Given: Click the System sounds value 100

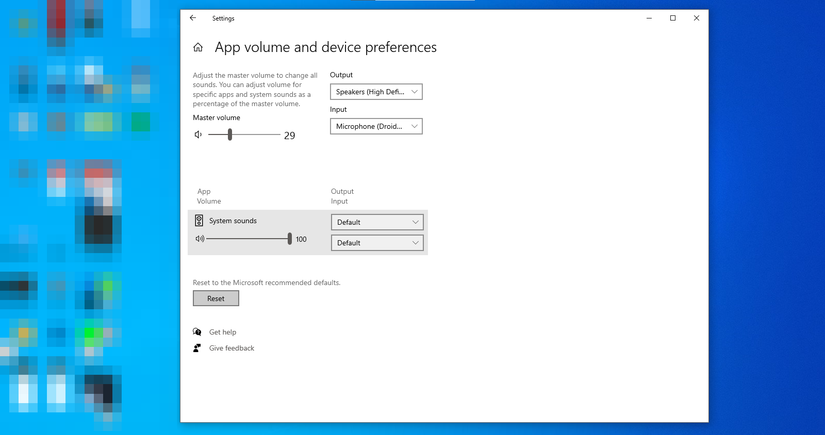Looking at the screenshot, I should coord(301,239).
